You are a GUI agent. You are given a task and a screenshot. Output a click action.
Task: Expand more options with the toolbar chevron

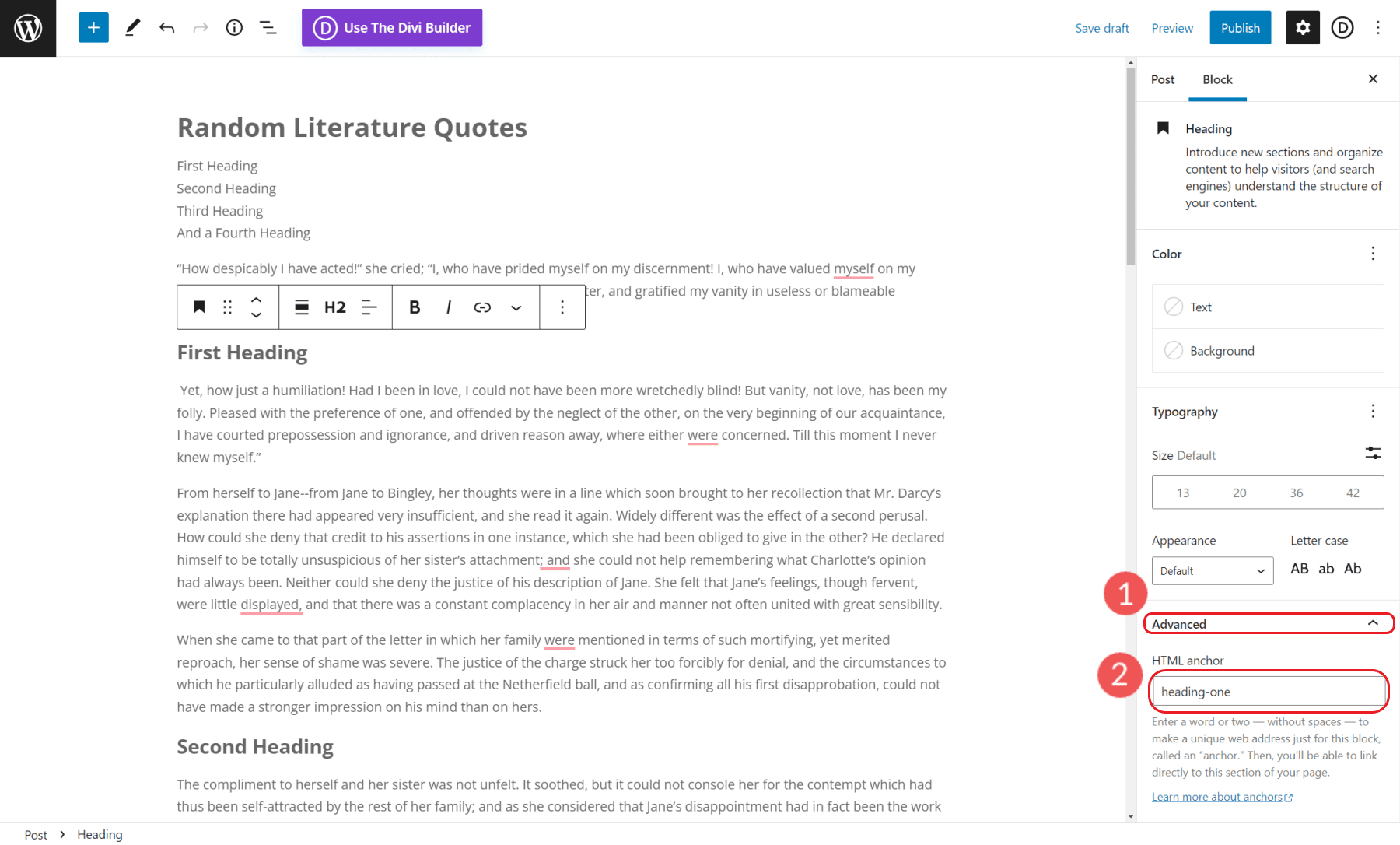[x=516, y=307]
